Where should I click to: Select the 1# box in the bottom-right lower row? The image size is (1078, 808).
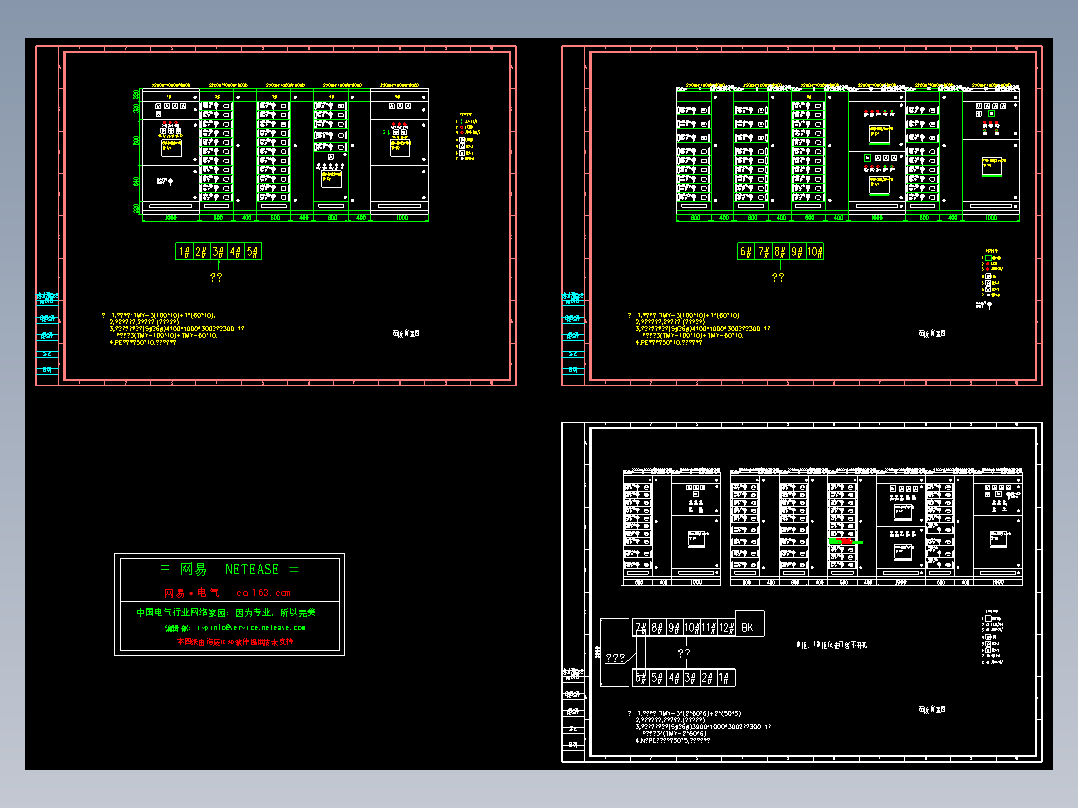[726, 678]
